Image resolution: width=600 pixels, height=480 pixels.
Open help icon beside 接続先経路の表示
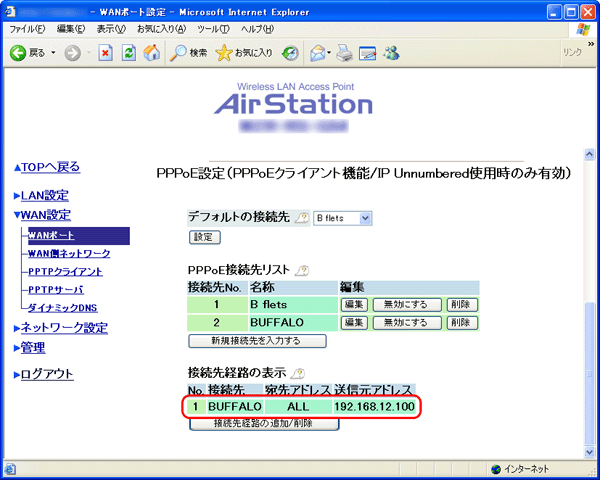(x=298, y=373)
